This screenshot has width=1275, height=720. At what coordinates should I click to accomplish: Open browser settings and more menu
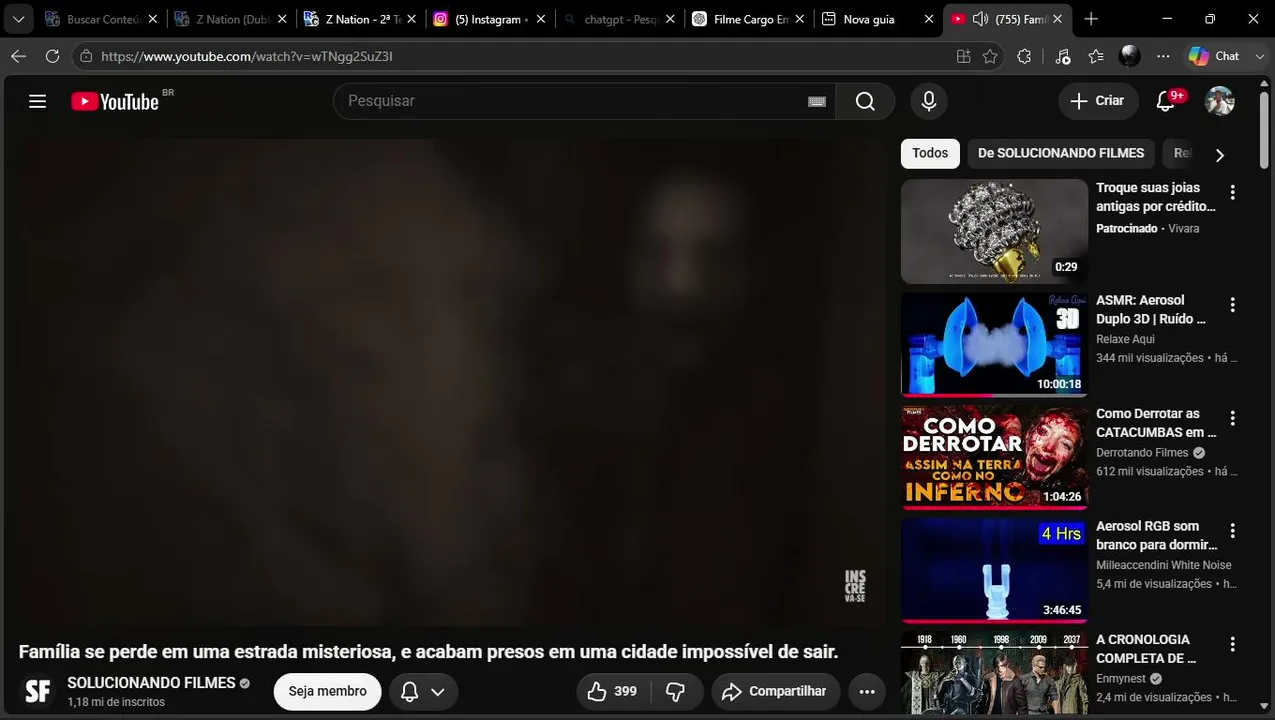(1163, 56)
